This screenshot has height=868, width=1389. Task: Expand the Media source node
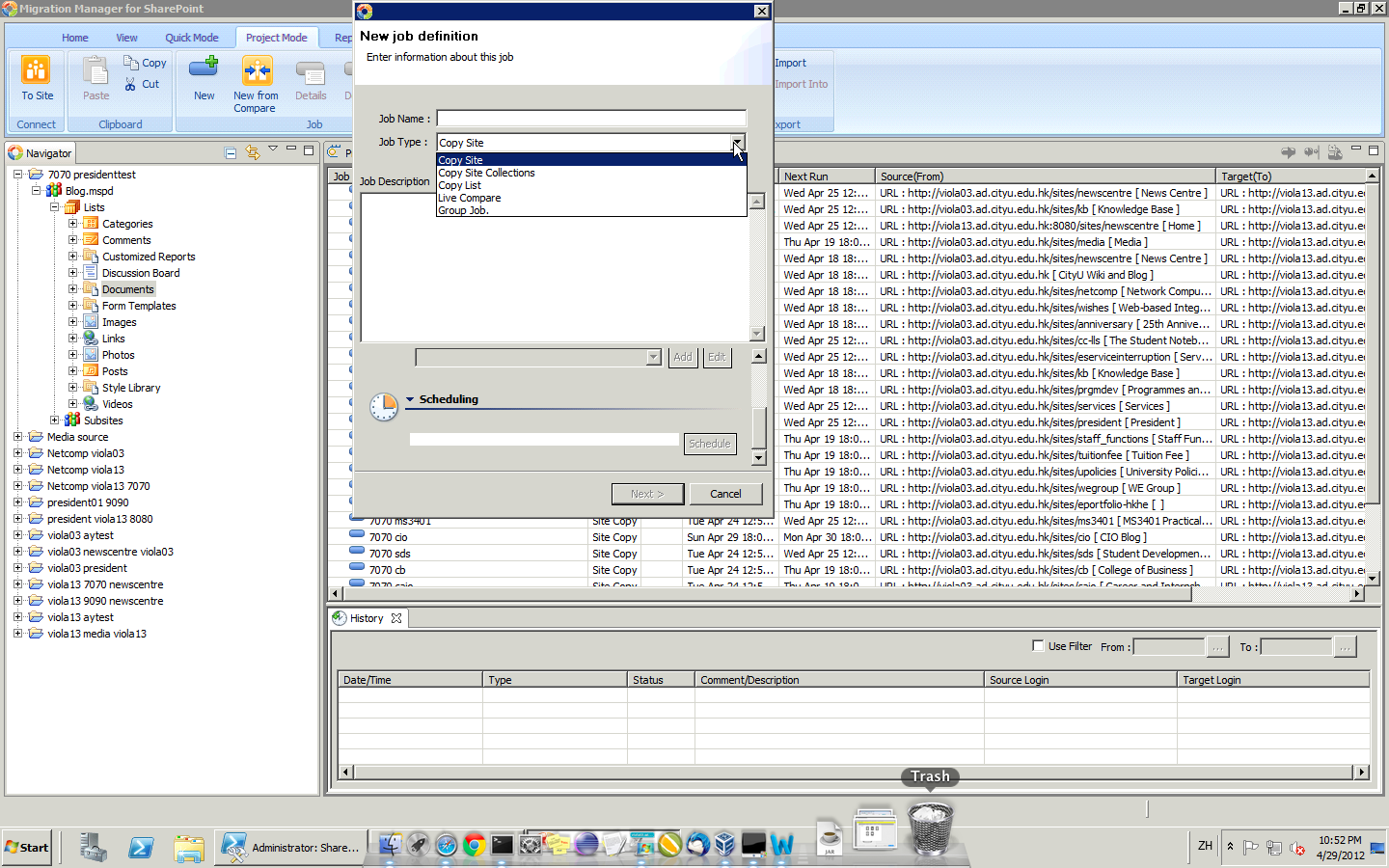click(x=18, y=437)
